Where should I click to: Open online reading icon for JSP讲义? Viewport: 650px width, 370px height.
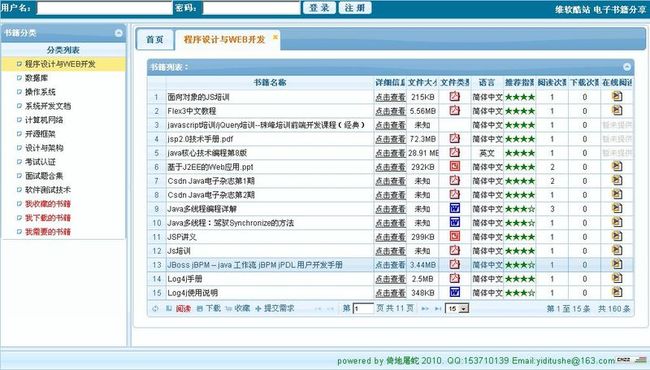[x=617, y=236]
